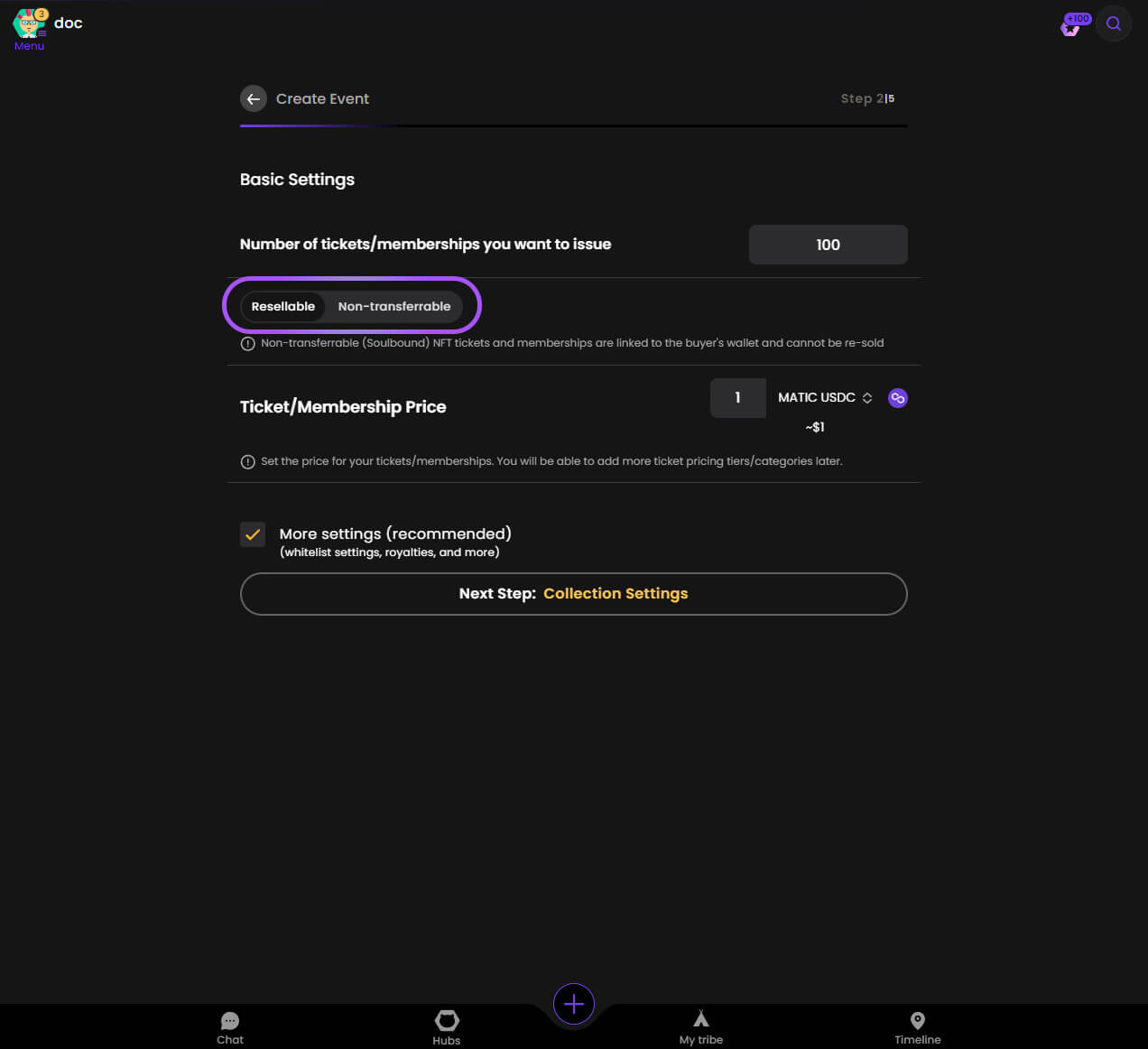Switch tickets to Non-transferrable
The width and height of the screenshot is (1148, 1049).
tap(394, 307)
